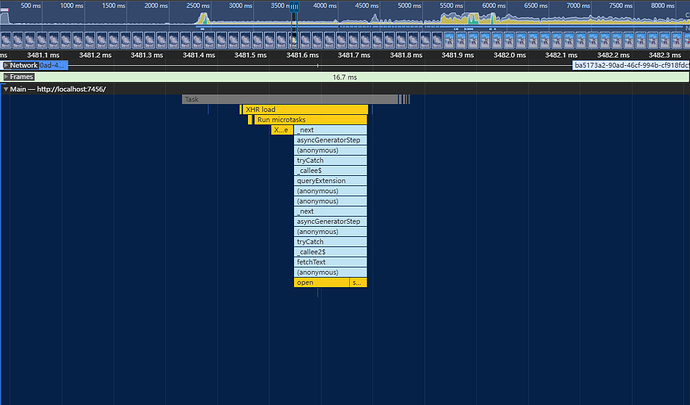
Task: Select the _callee$ call frame
Action: (x=330, y=170)
